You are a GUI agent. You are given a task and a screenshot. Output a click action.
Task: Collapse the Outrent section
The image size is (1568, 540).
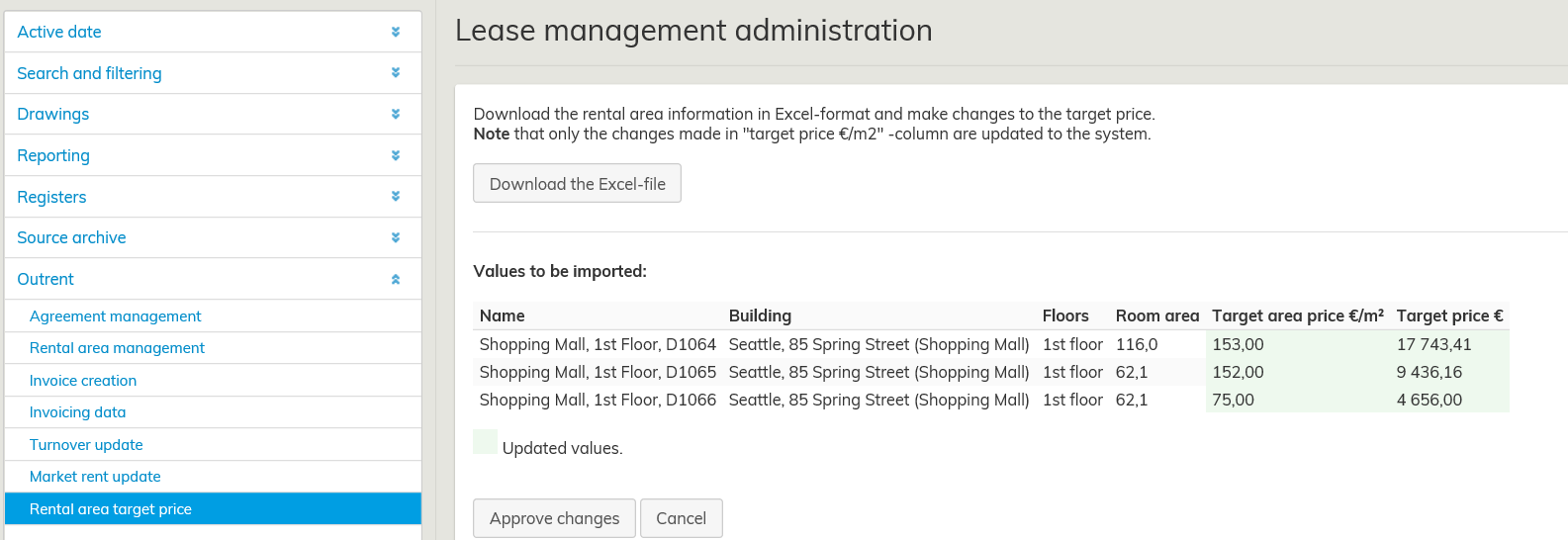(x=396, y=279)
